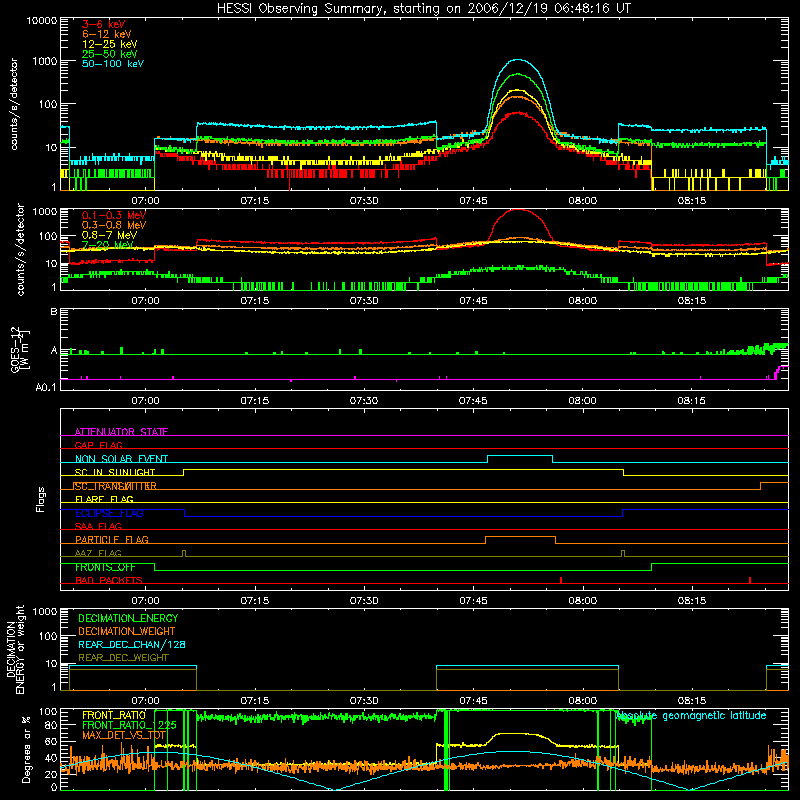Select the '6-12 keV' orange legend label
This screenshot has width=800, height=800.
tap(107, 34)
